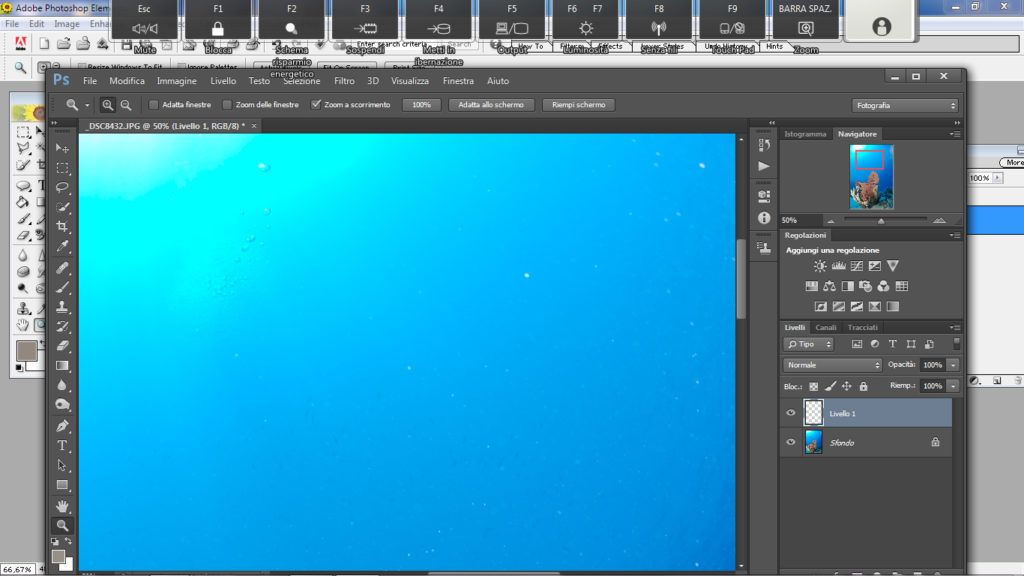Screen dimensions: 1024x576
Task: Hide the Livello 1 layer
Action: click(x=791, y=413)
